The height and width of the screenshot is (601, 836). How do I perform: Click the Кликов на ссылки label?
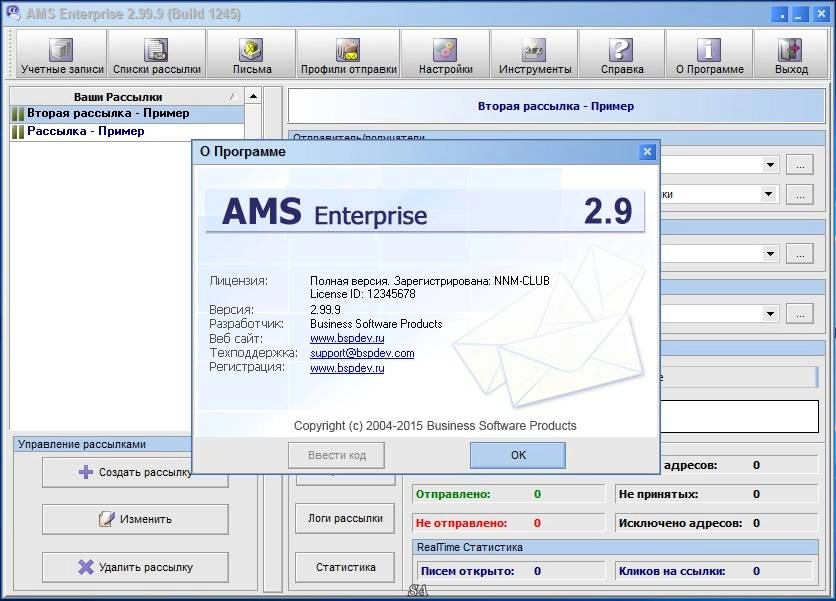[672, 571]
